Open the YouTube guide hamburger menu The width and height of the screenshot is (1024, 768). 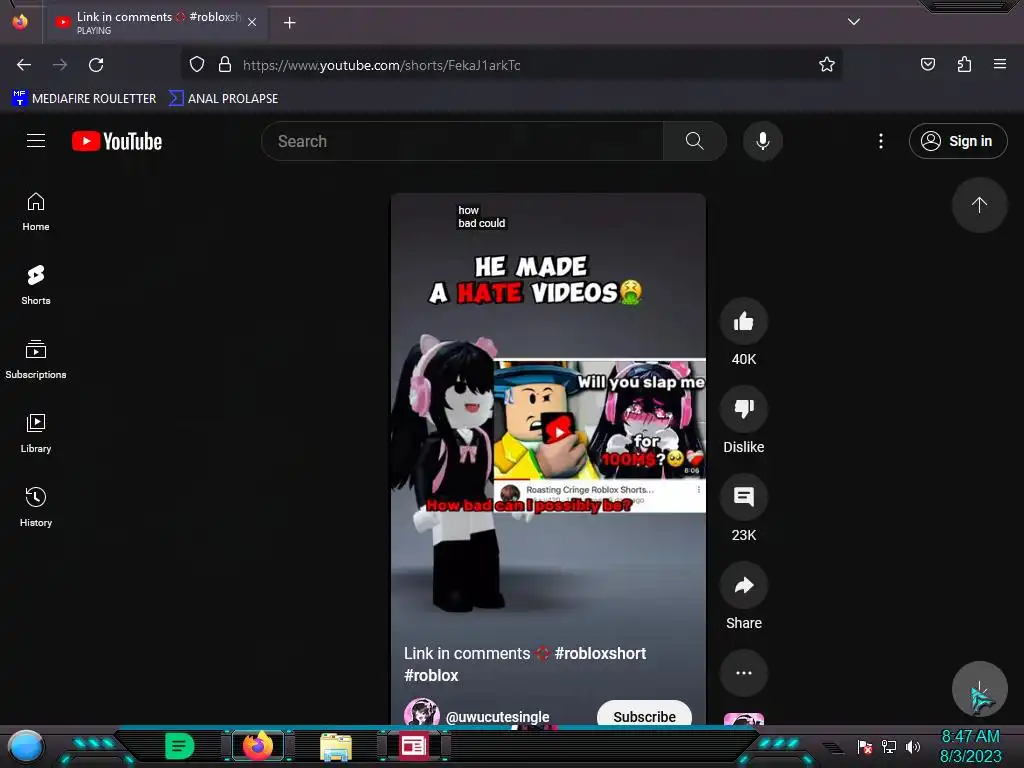(36, 140)
